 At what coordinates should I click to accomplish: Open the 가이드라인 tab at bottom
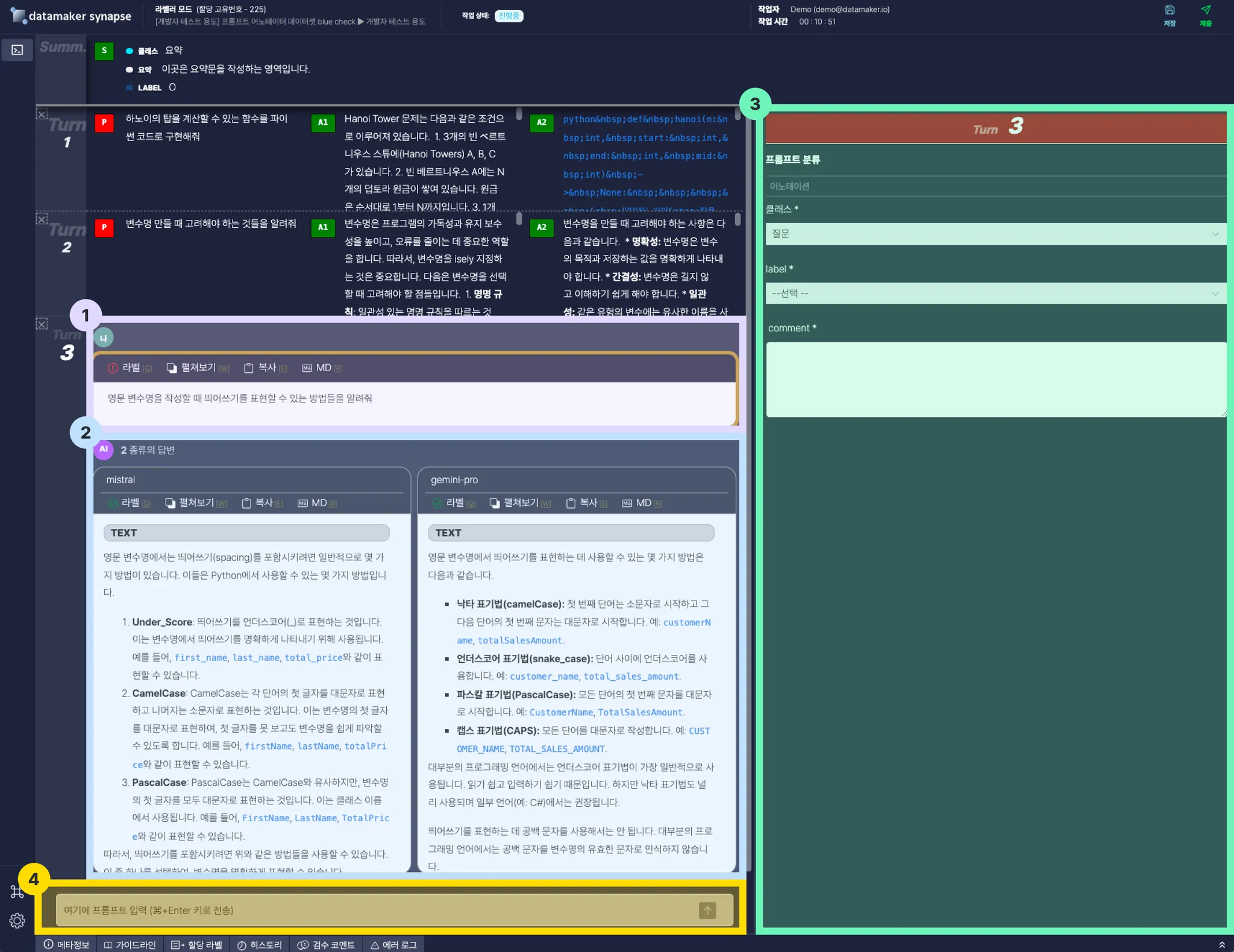[130, 945]
